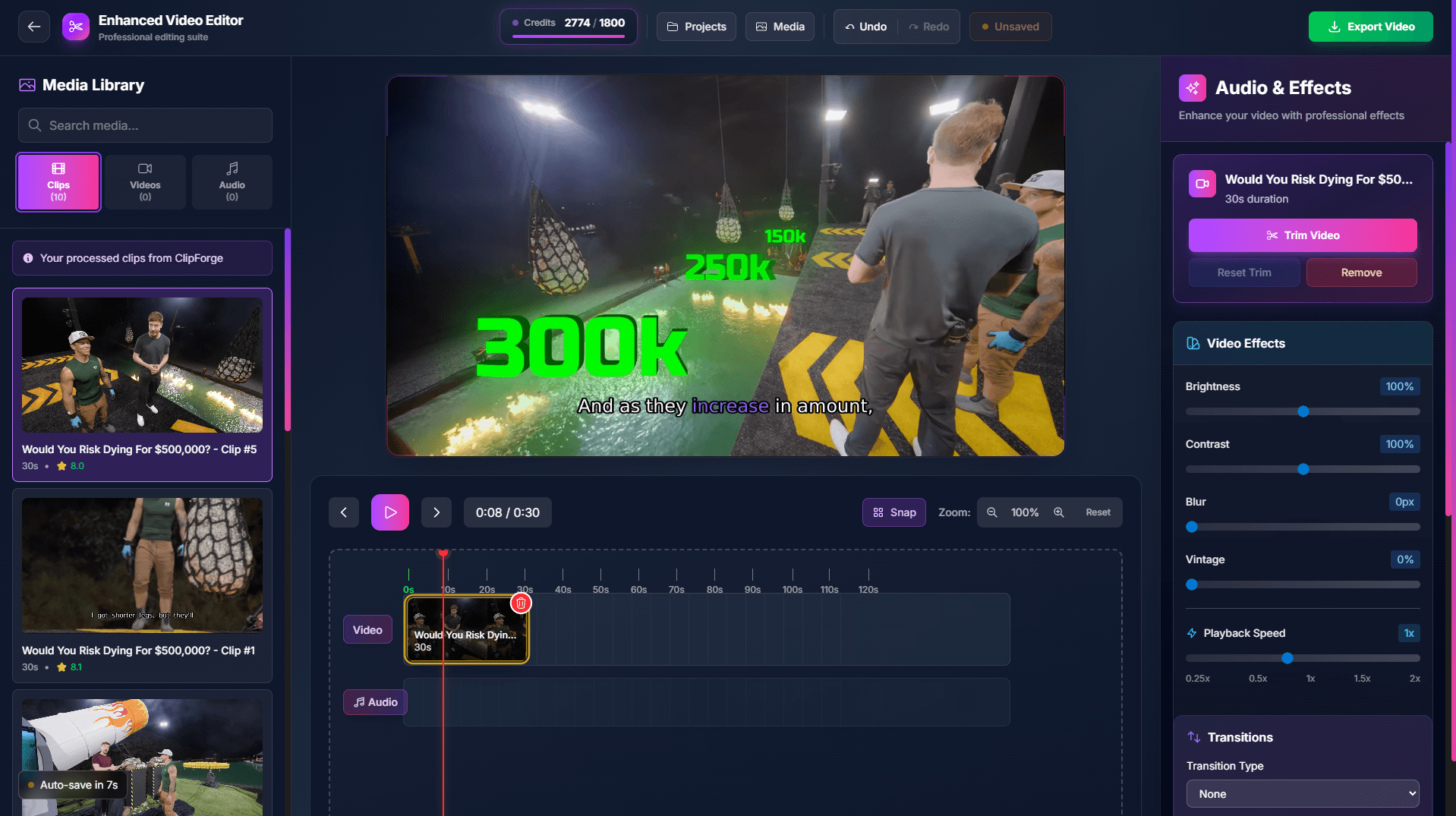Select the Clip #1 thumbnail

[141, 565]
